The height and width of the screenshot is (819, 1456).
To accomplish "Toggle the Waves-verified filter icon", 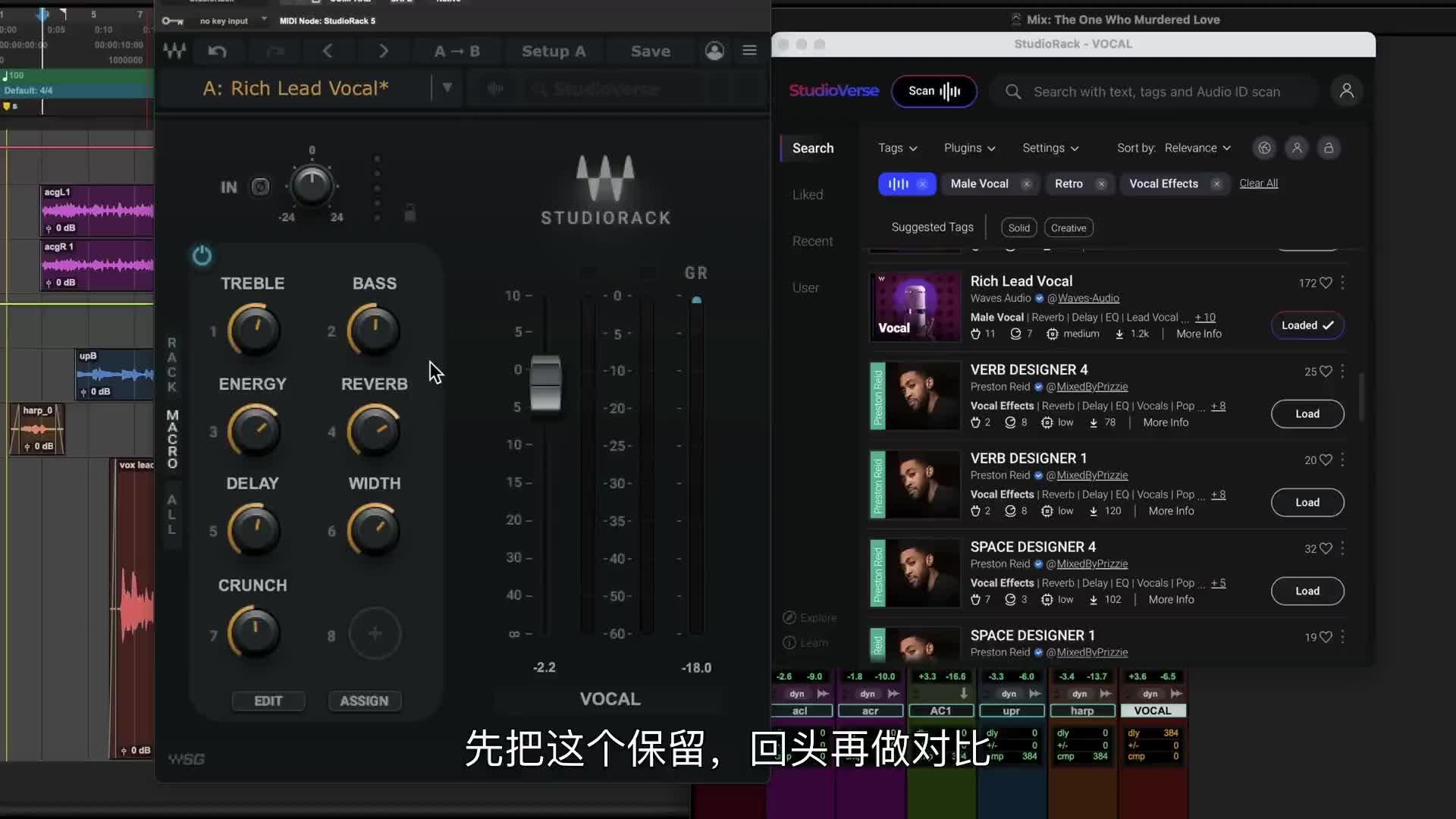I will 1264,148.
